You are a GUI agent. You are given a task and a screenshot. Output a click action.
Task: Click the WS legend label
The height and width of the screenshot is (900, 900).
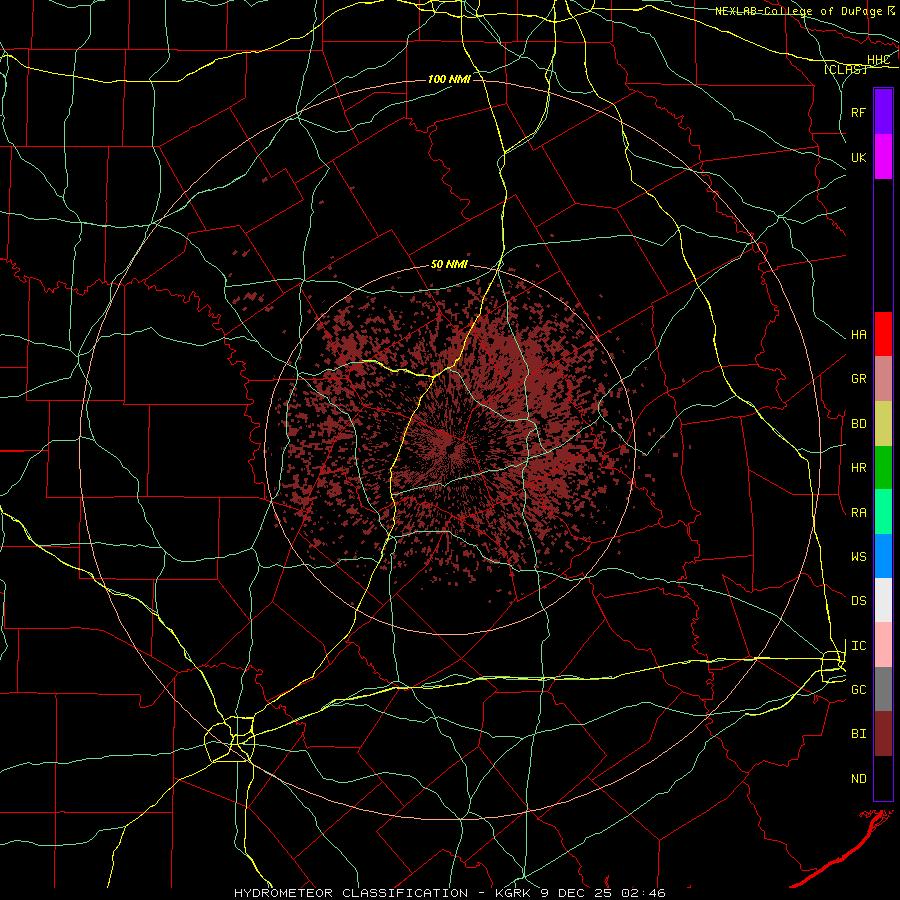[x=858, y=556]
